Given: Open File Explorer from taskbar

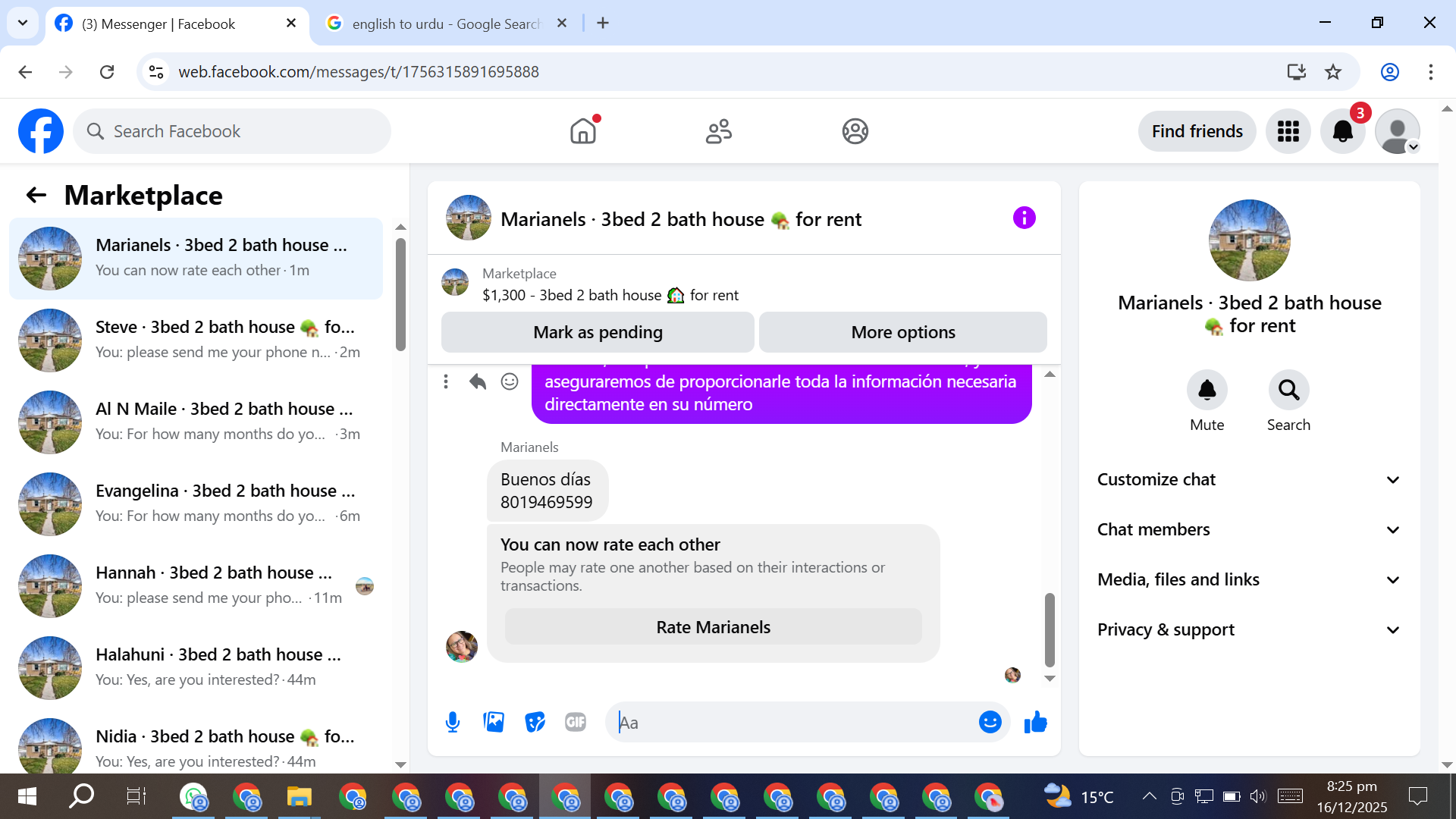Looking at the screenshot, I should pos(300,796).
